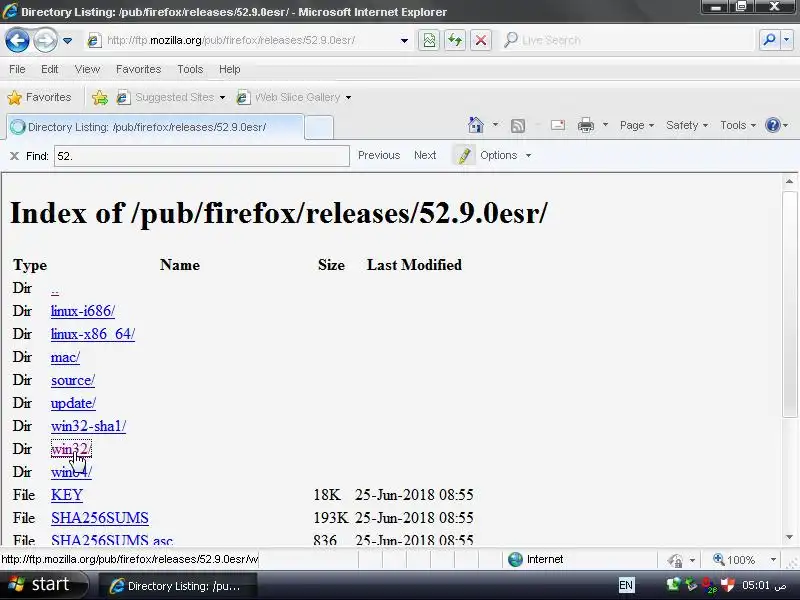
Task: Open the source/ directory link
Action: click(73, 381)
